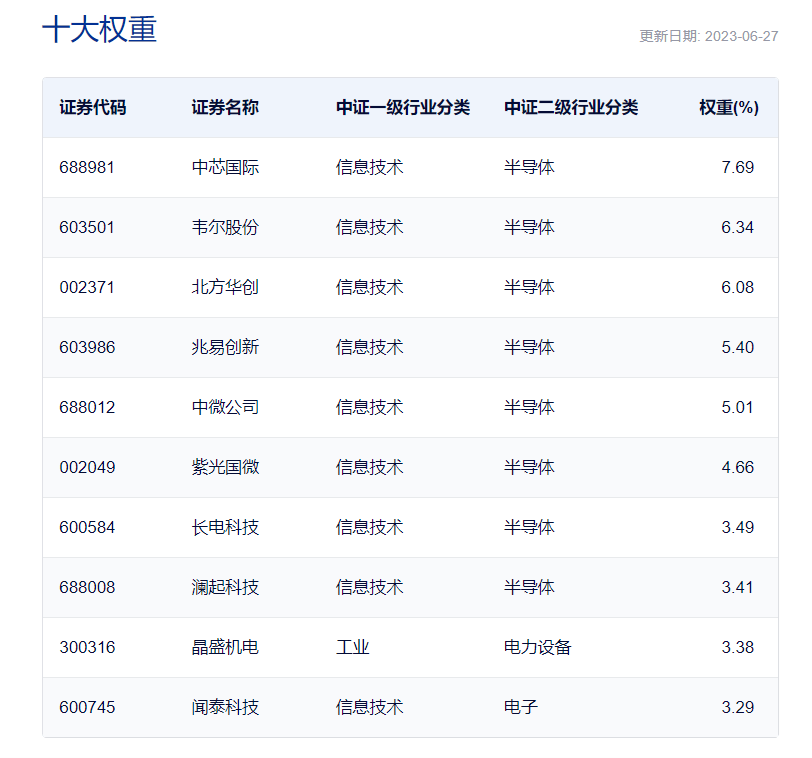812x758 pixels.
Task: Select stock code 603986
Action: [x=87, y=348]
